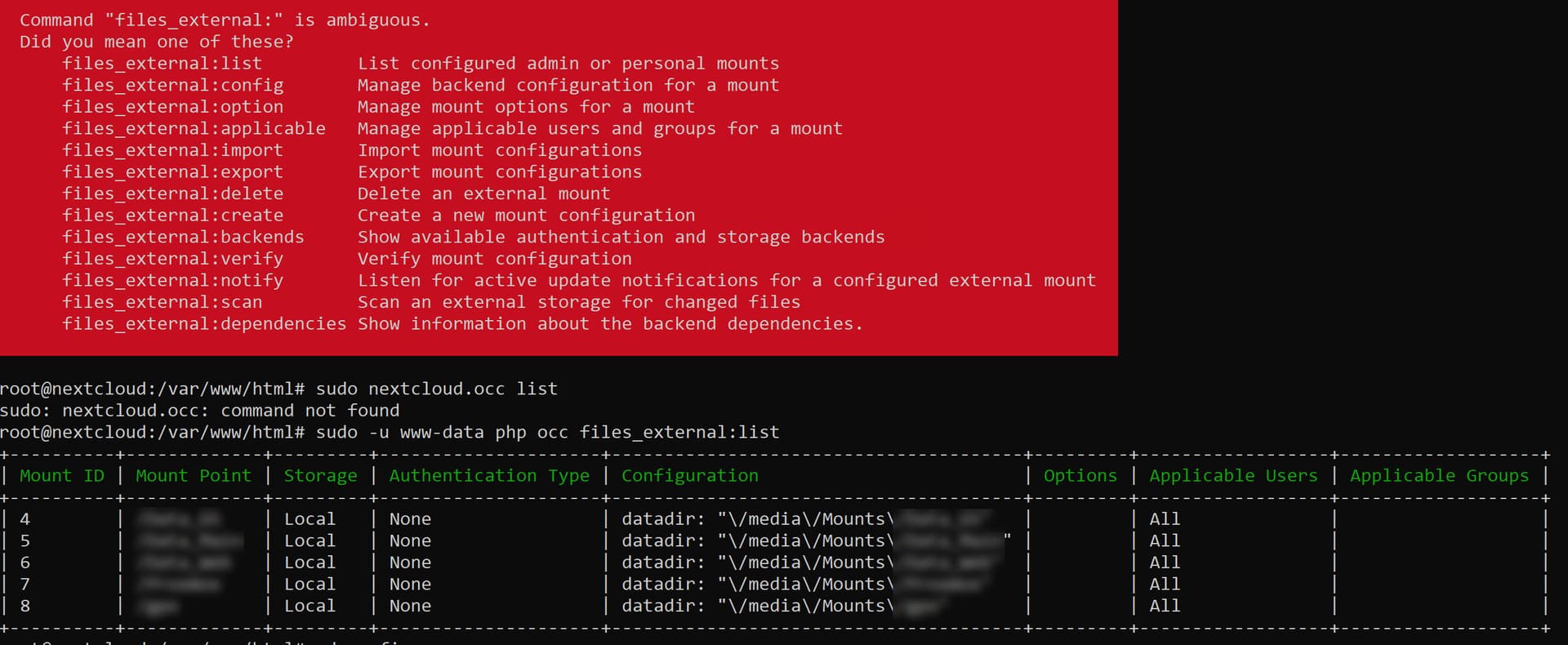The image size is (1568, 645).
Task: Click "All" applicable users in mount 6 row
Action: click(x=1165, y=563)
